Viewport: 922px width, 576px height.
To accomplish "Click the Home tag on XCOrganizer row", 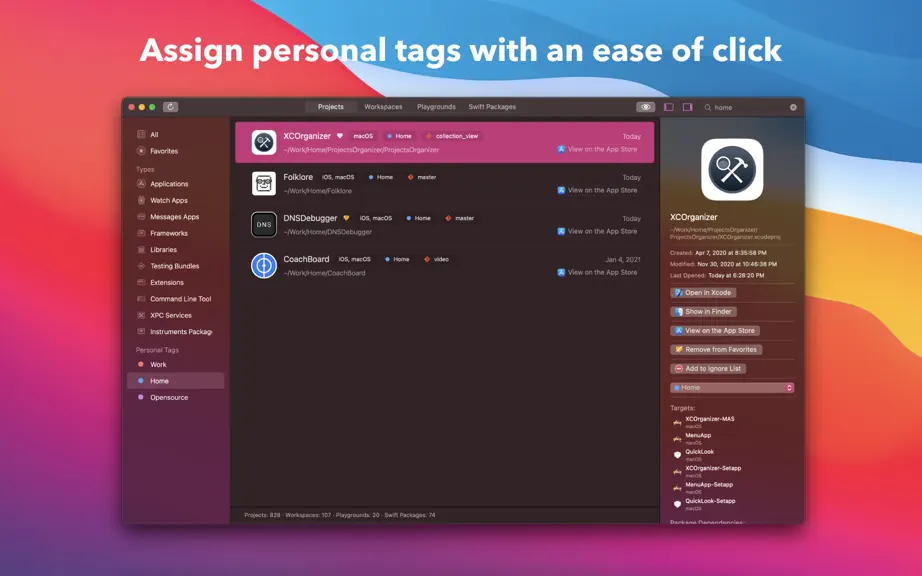I will coord(399,136).
